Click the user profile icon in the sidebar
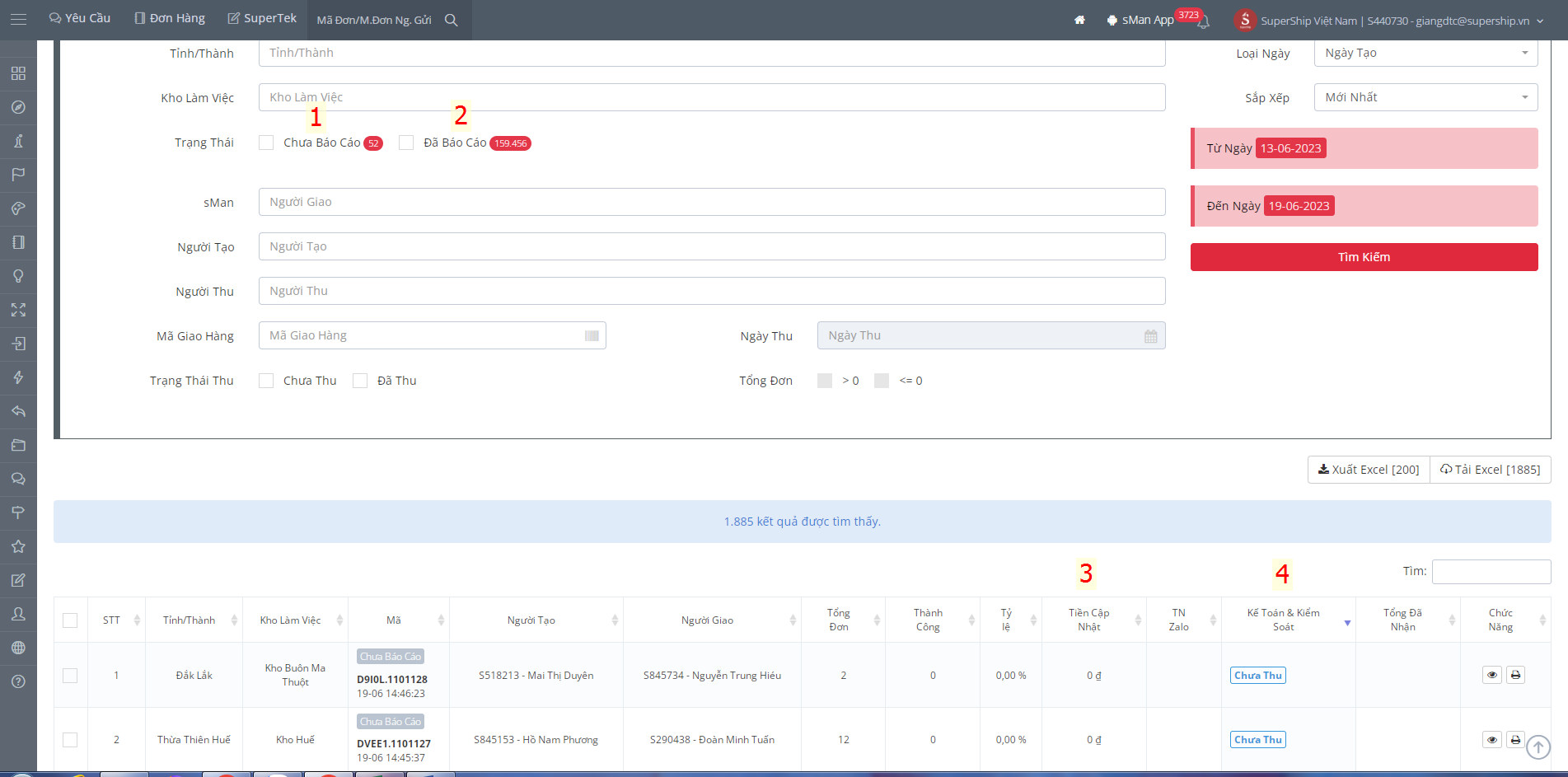The image size is (1568, 777). (18, 614)
